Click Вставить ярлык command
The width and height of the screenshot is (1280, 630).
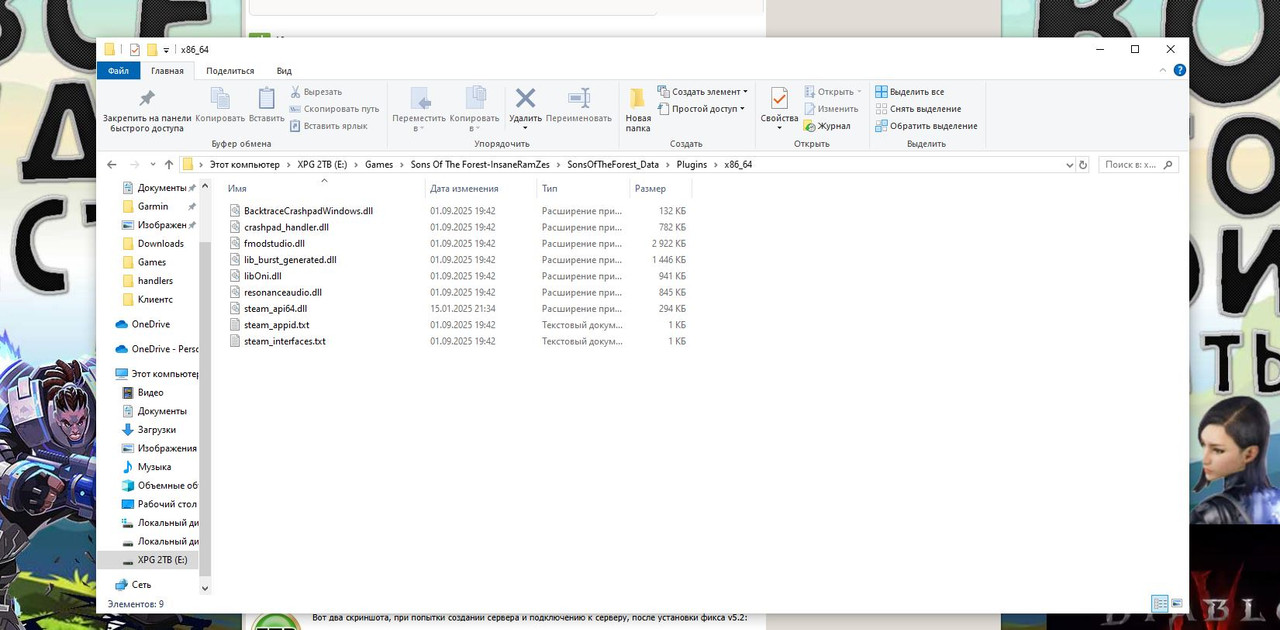coord(328,126)
